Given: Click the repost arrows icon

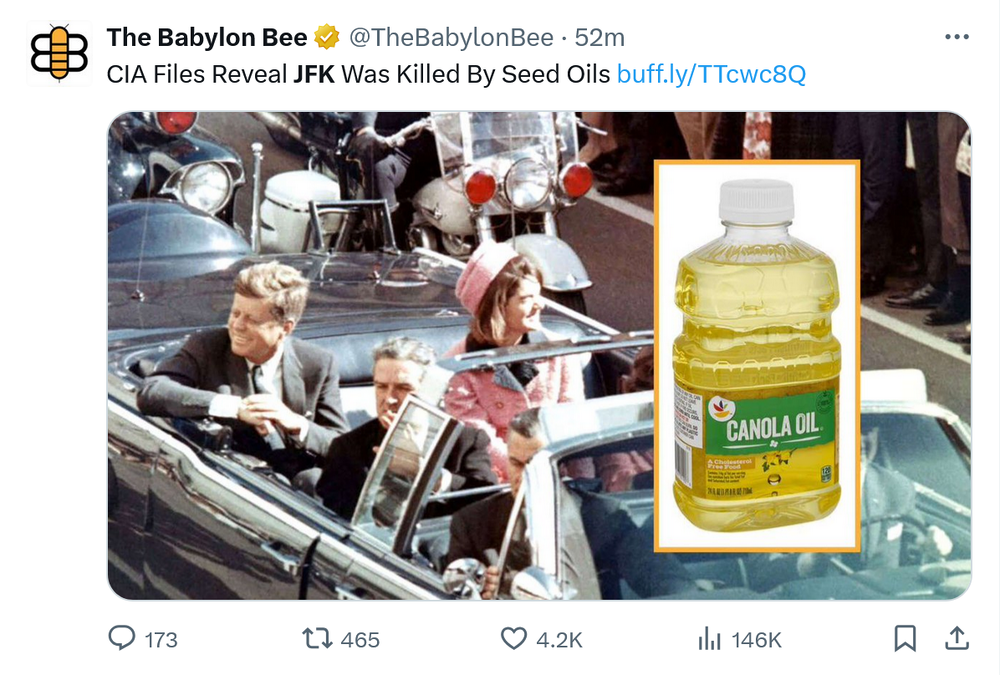Looking at the screenshot, I should (316, 638).
